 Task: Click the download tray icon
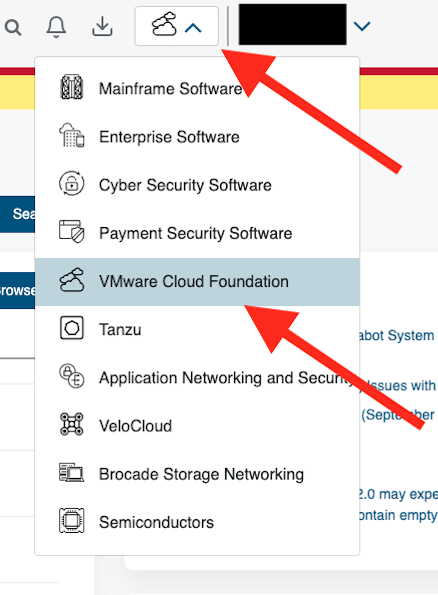coord(102,27)
